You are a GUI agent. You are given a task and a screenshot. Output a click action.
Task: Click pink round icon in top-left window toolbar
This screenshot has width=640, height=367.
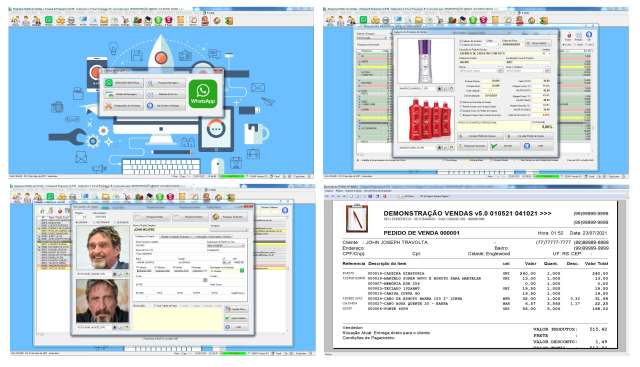coord(169,20)
